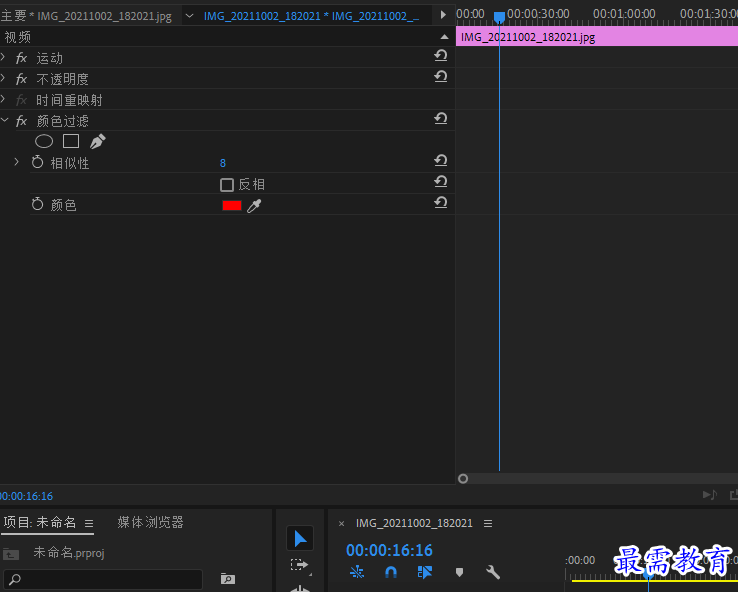The width and height of the screenshot is (738, 592).
Task: Expand the 不透明度 effect properties
Action: click(3, 78)
